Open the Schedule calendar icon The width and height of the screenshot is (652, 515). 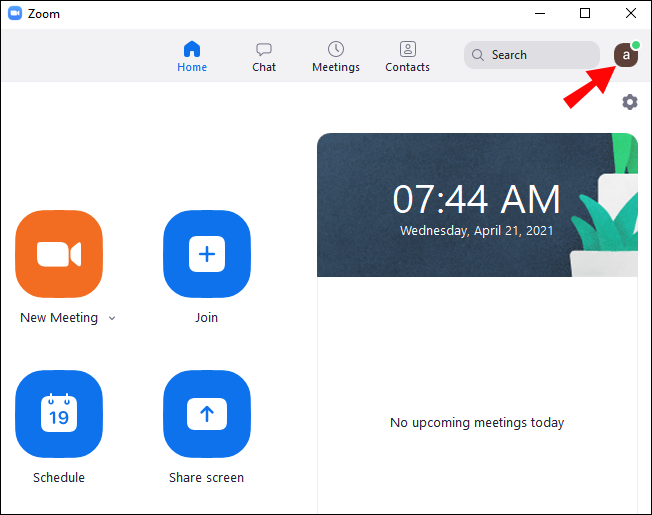point(59,414)
